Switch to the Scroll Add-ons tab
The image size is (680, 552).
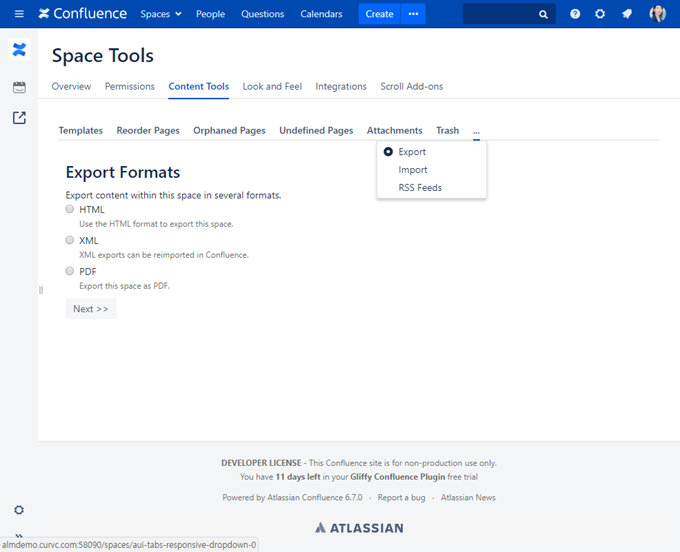tap(412, 86)
